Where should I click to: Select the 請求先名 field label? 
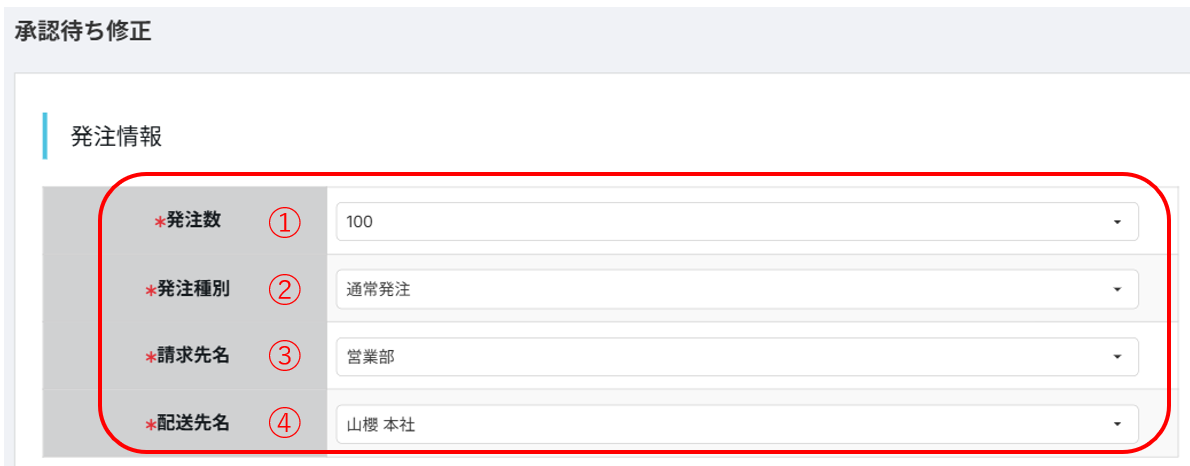pos(191,355)
